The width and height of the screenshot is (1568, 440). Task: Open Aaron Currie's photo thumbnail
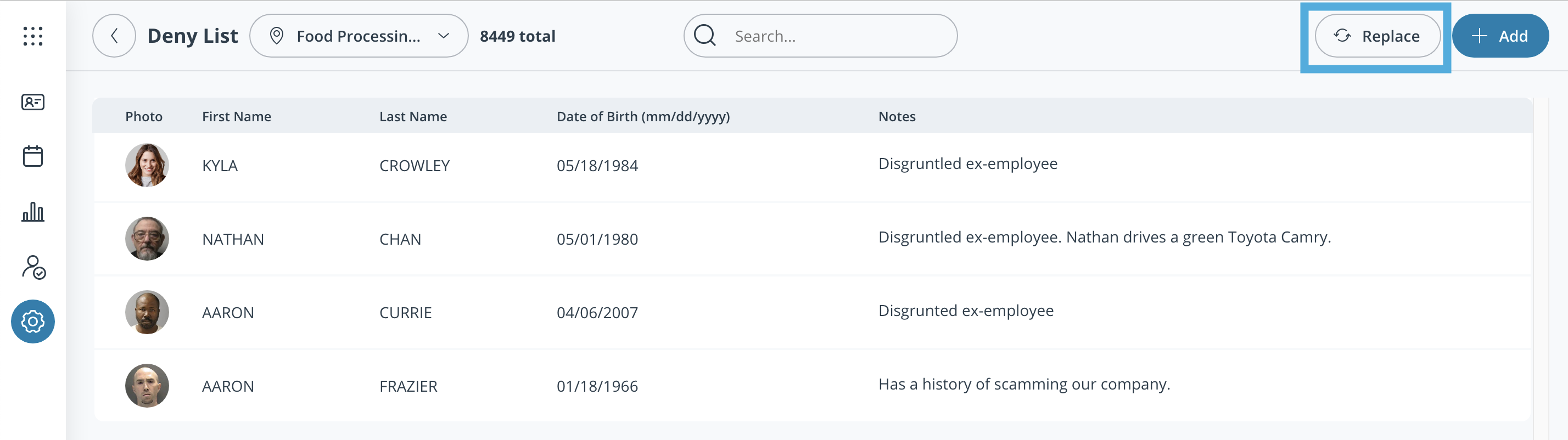[147, 312]
